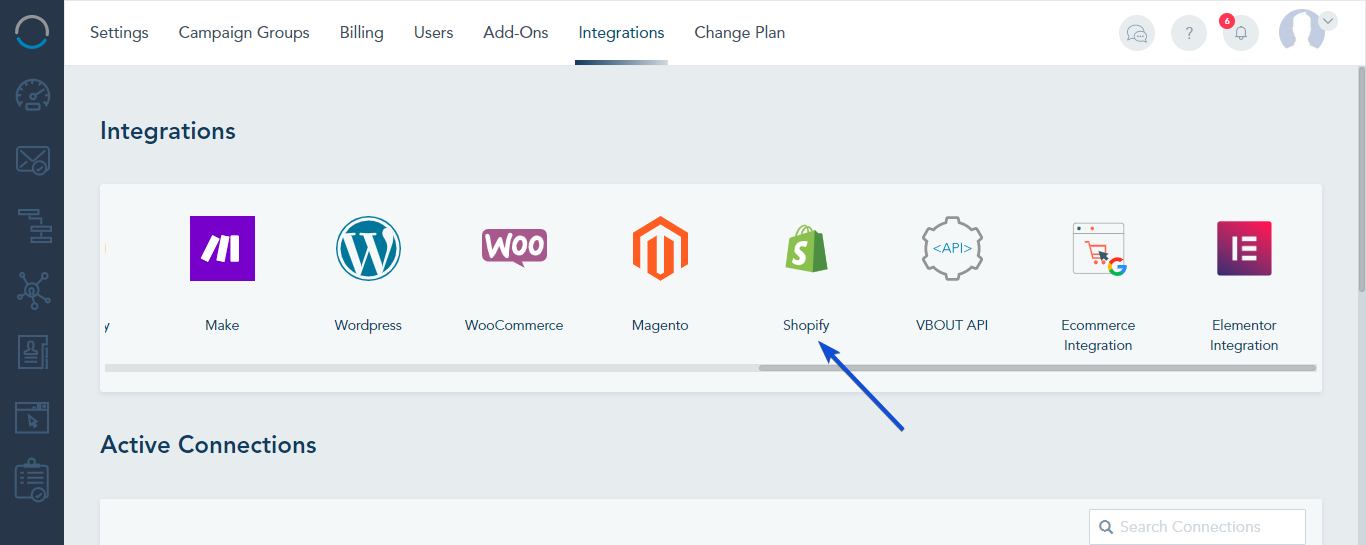
Task: Click the Shopify label
Action: pos(806,325)
